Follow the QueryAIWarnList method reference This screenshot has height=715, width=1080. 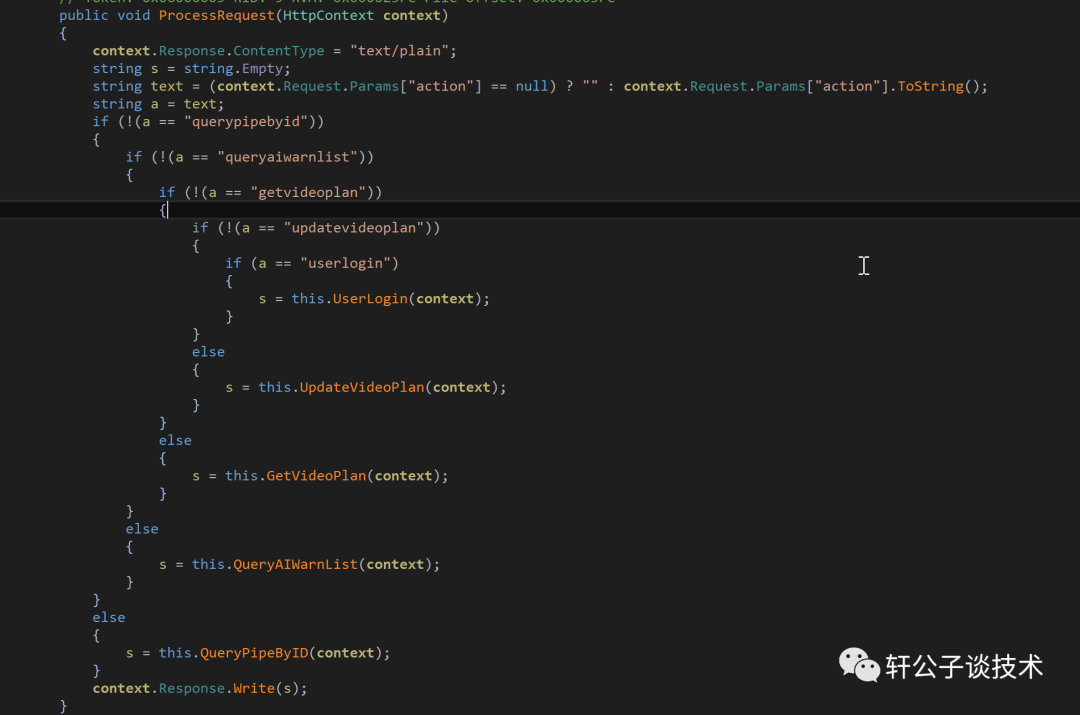[x=295, y=564]
